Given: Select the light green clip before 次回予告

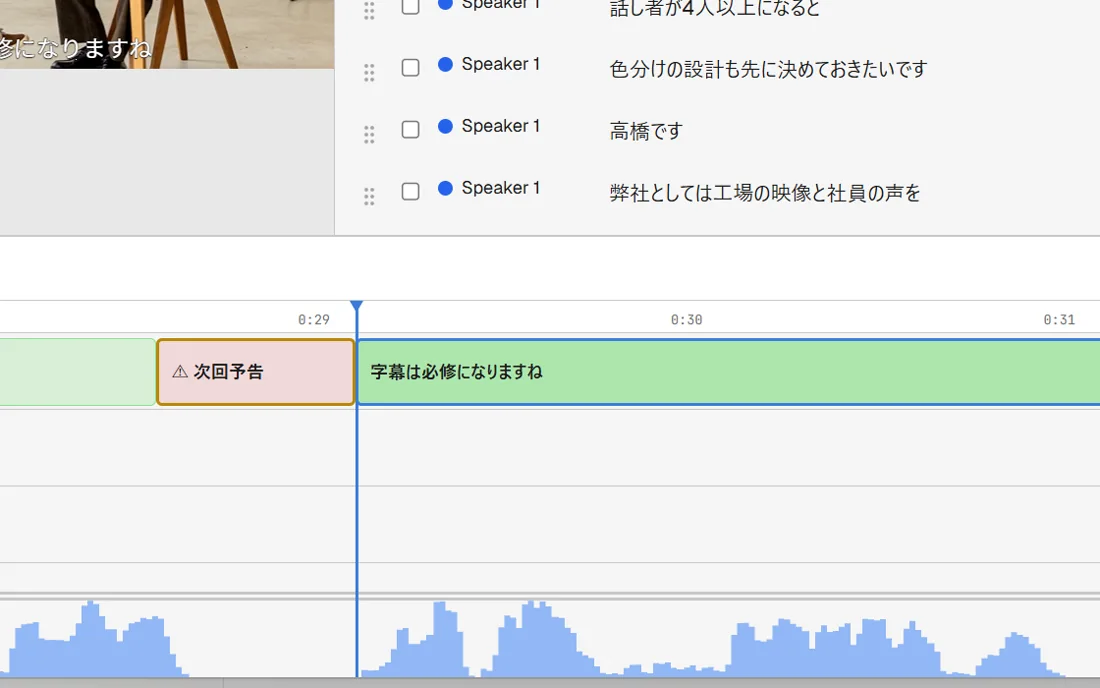Looking at the screenshot, I should pos(77,372).
